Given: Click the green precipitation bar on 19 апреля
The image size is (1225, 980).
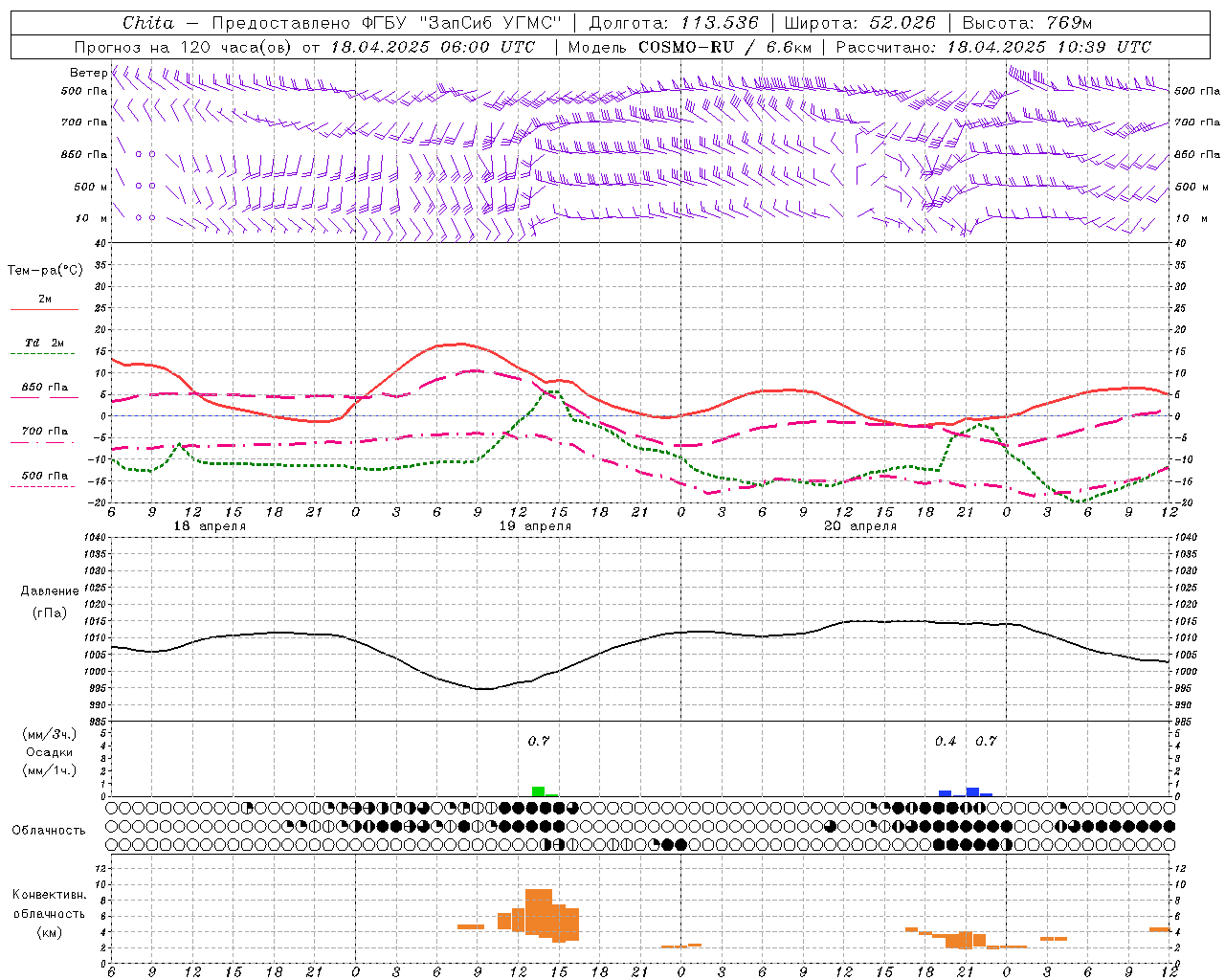Looking at the screenshot, I should pyautogui.click(x=539, y=791).
